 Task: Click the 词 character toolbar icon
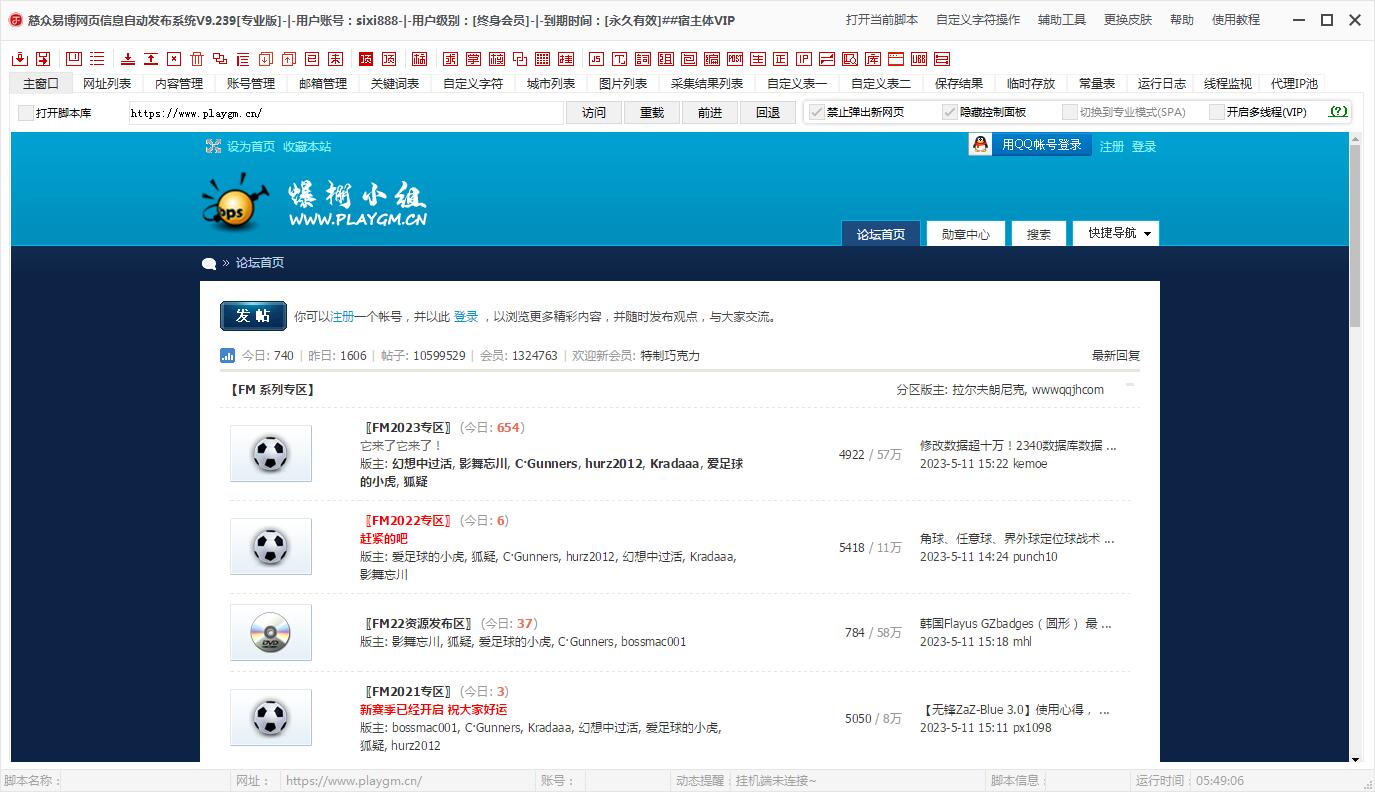point(642,58)
